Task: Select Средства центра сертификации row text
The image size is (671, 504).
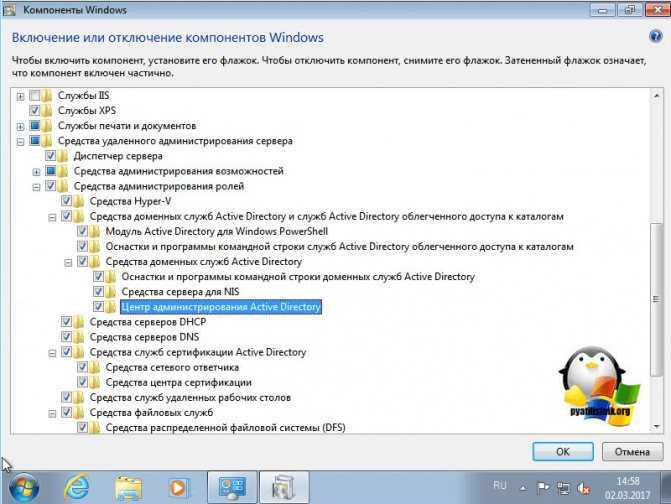Action: pos(178,382)
